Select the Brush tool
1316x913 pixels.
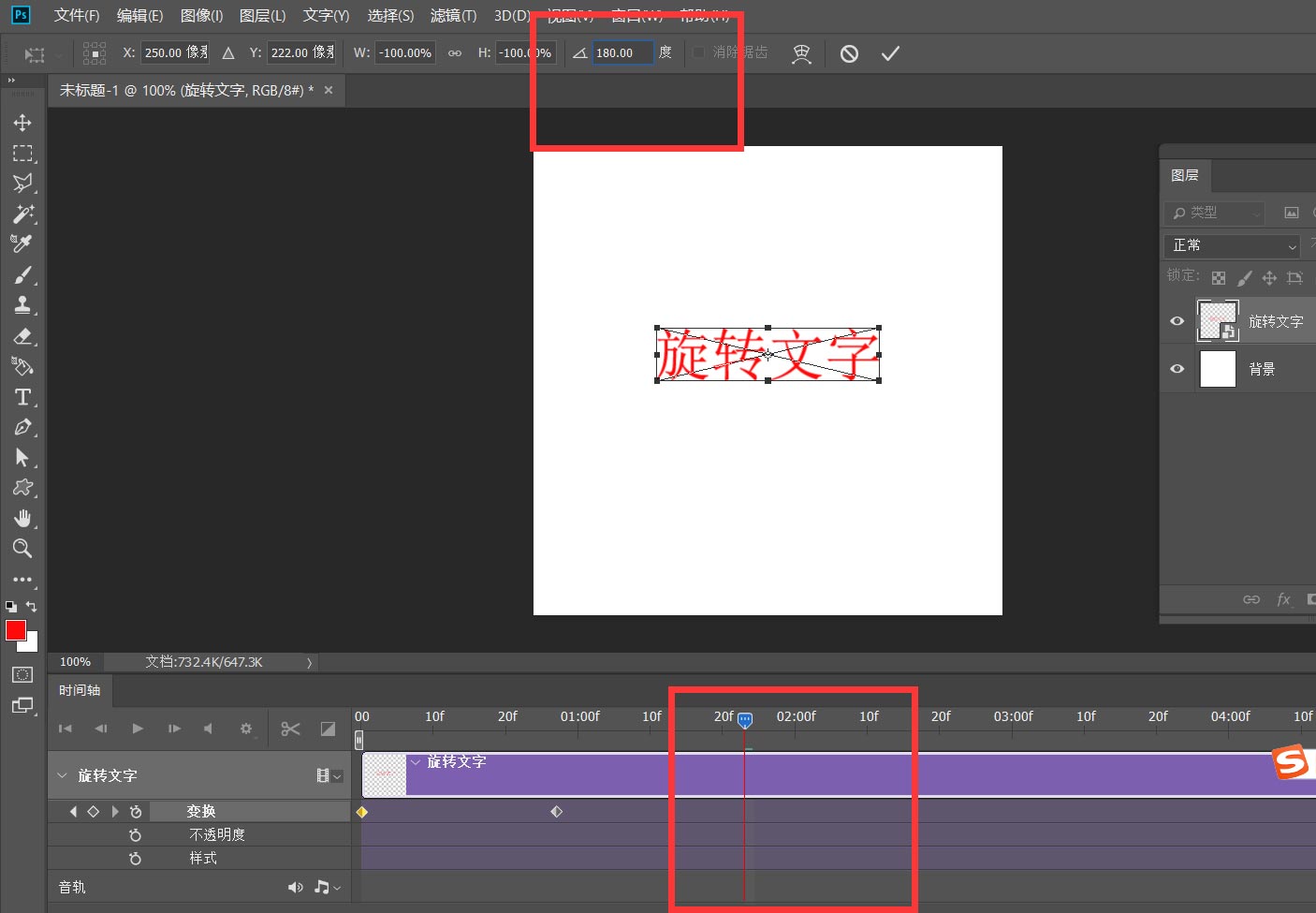[x=23, y=274]
